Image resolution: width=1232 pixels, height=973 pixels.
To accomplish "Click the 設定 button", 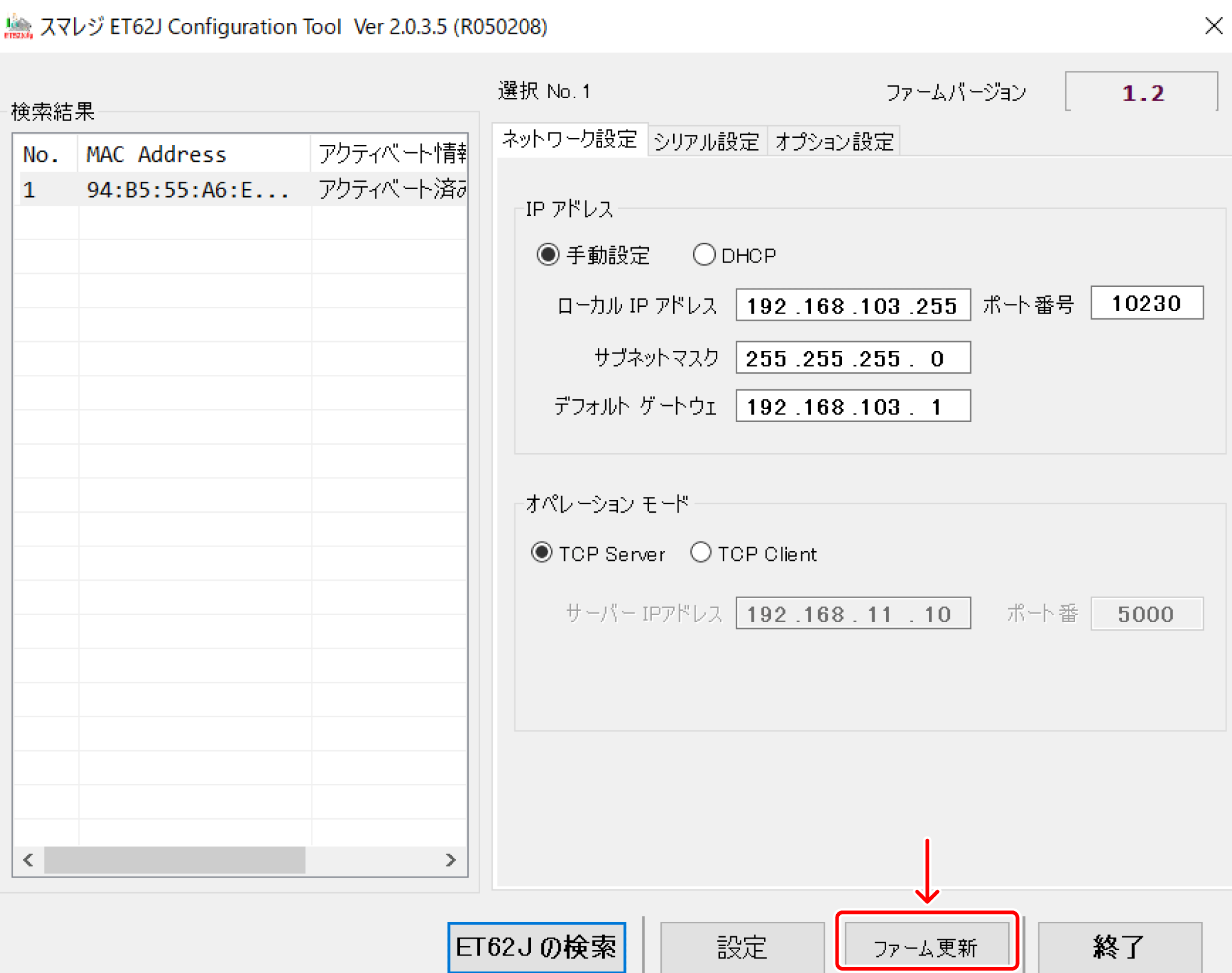I will click(742, 947).
